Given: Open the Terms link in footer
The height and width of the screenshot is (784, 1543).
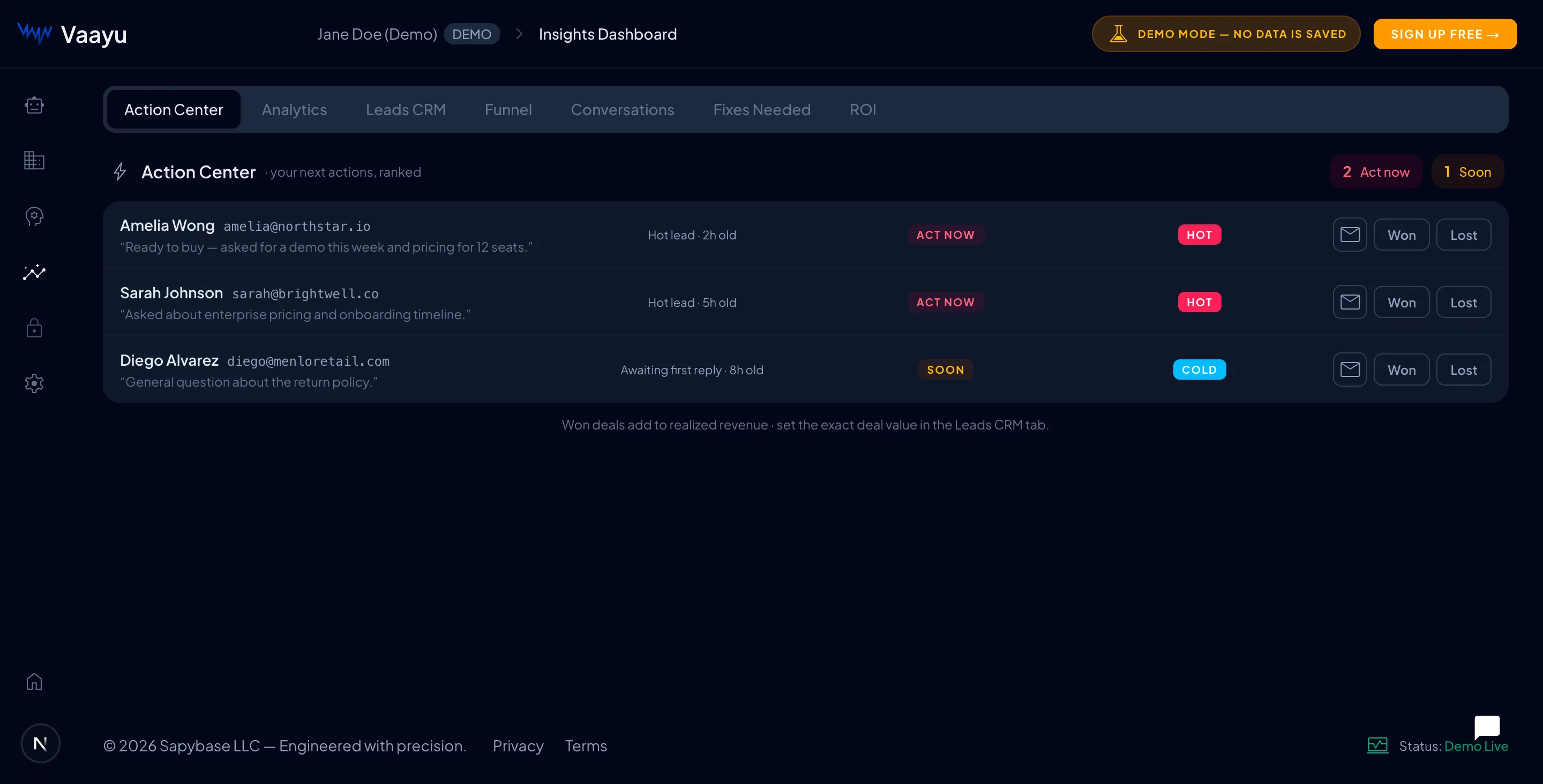Looking at the screenshot, I should click(x=586, y=745).
